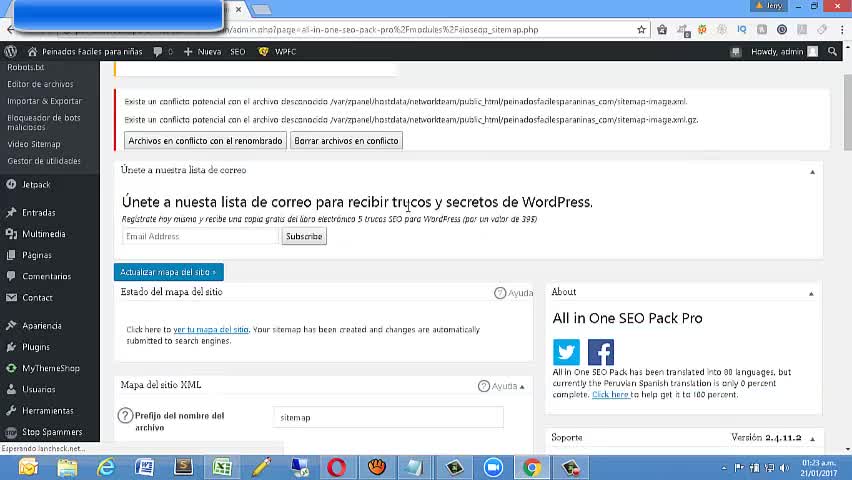Open the Twitter icon in About panel
The height and width of the screenshot is (480, 852).
(566, 352)
